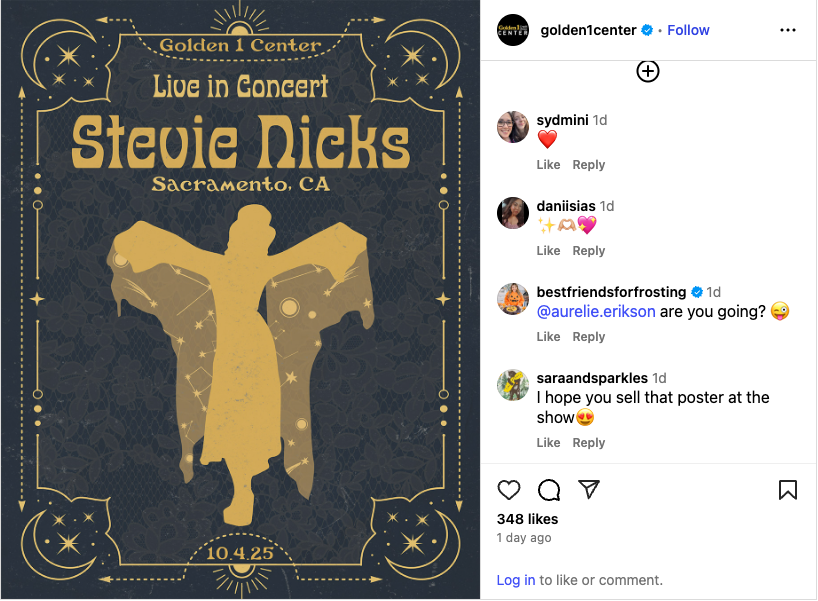Like sydmini's comment
The image size is (818, 601).
pos(548,165)
